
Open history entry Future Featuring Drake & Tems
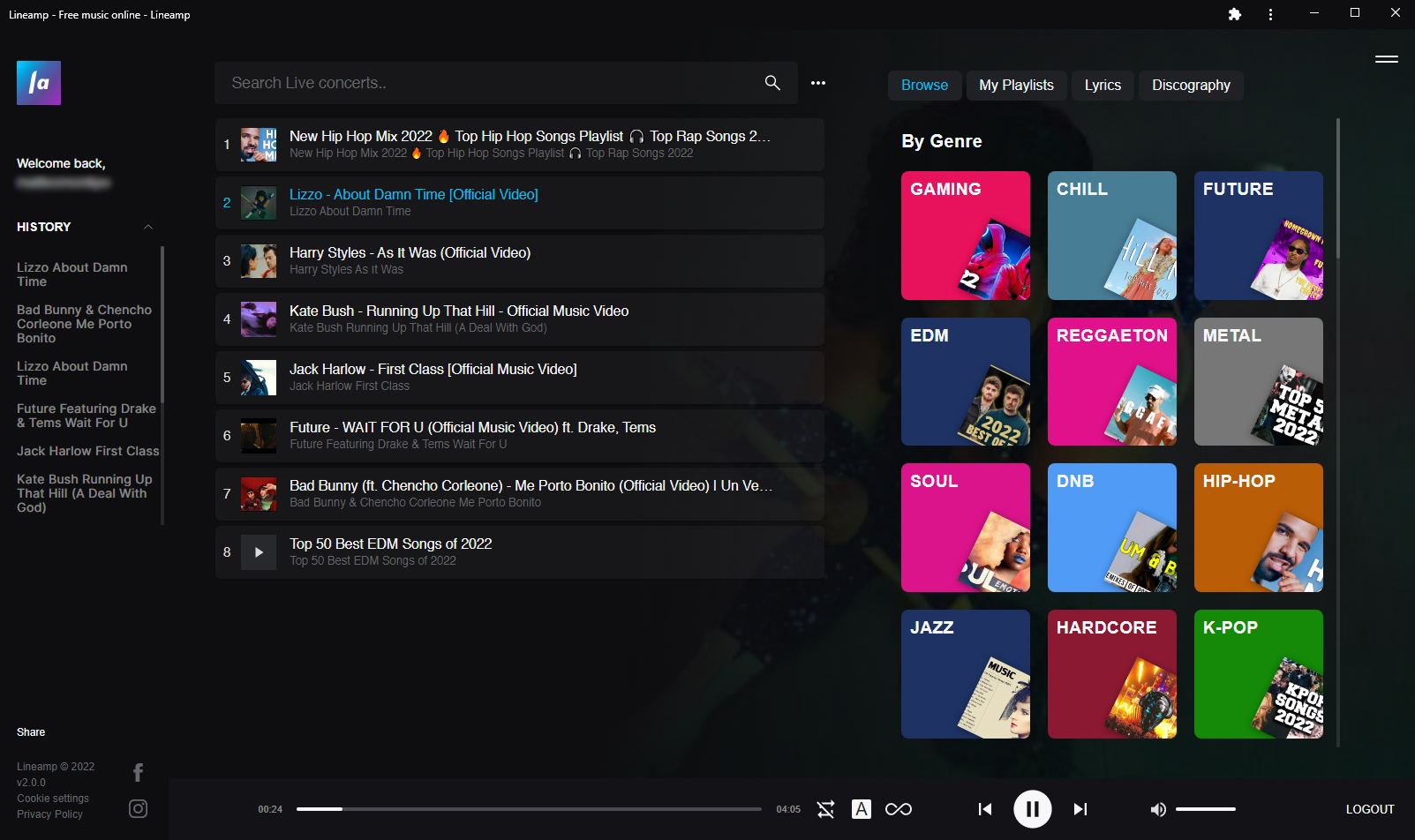click(x=87, y=416)
